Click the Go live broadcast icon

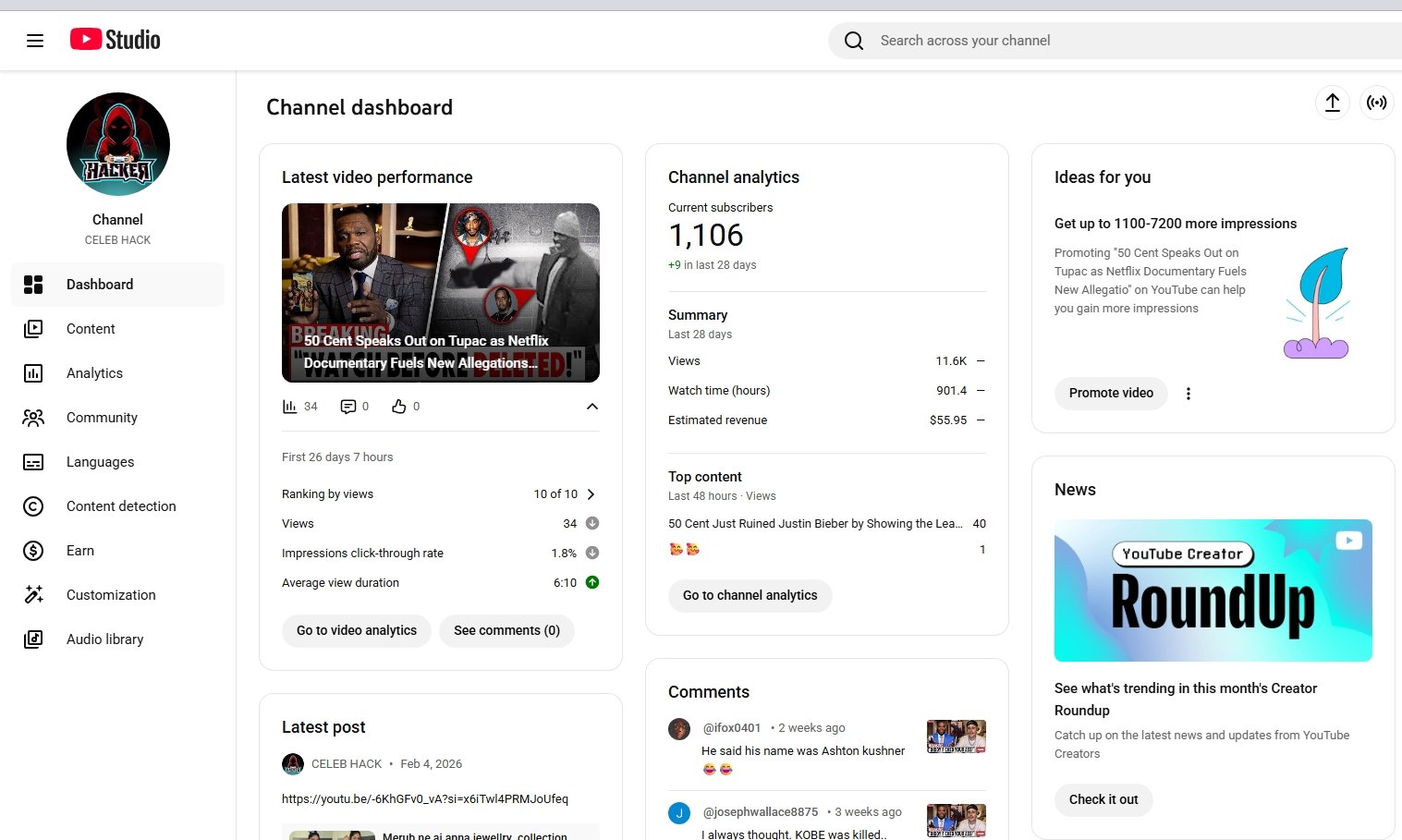coord(1376,103)
